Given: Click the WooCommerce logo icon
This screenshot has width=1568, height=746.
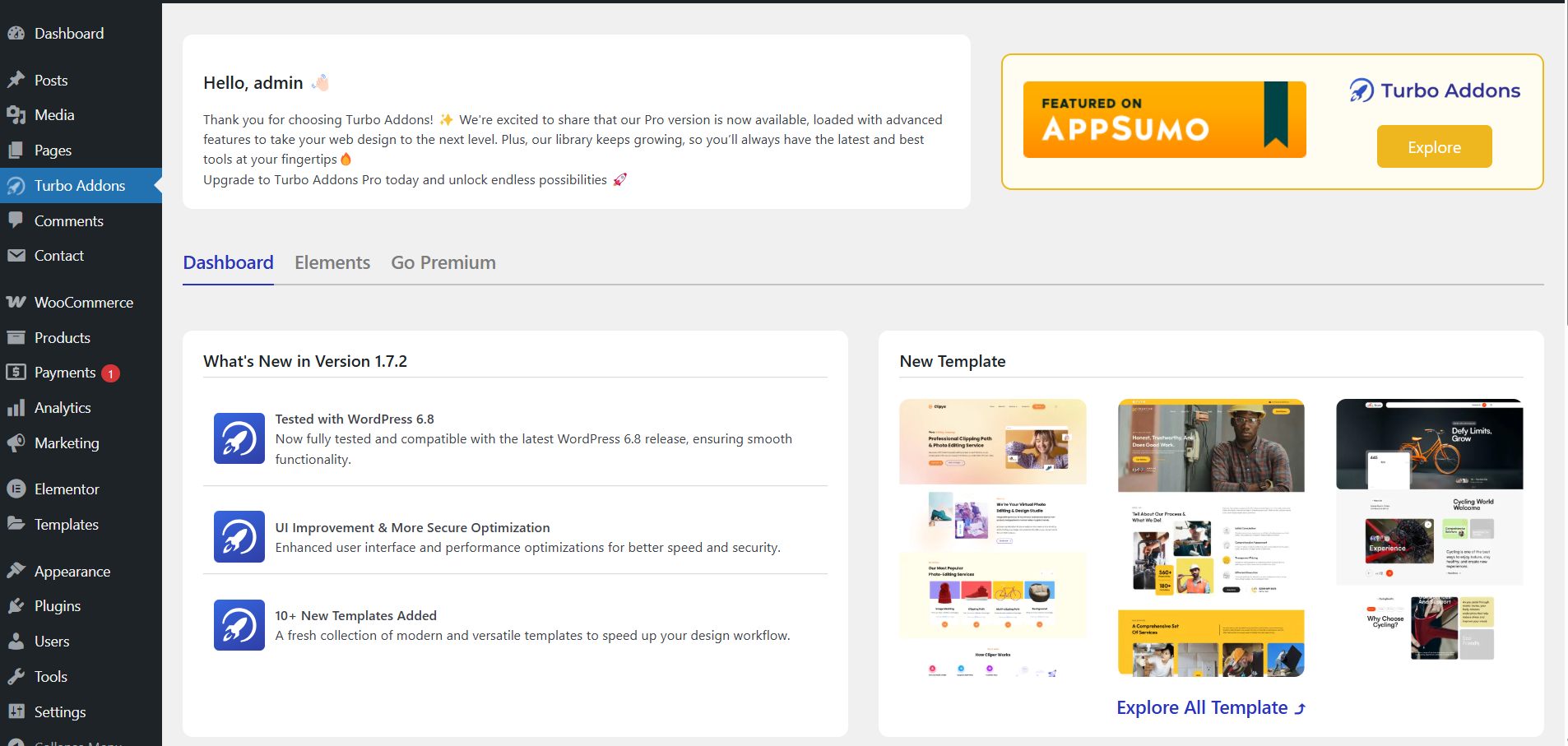Looking at the screenshot, I should click(x=16, y=303).
